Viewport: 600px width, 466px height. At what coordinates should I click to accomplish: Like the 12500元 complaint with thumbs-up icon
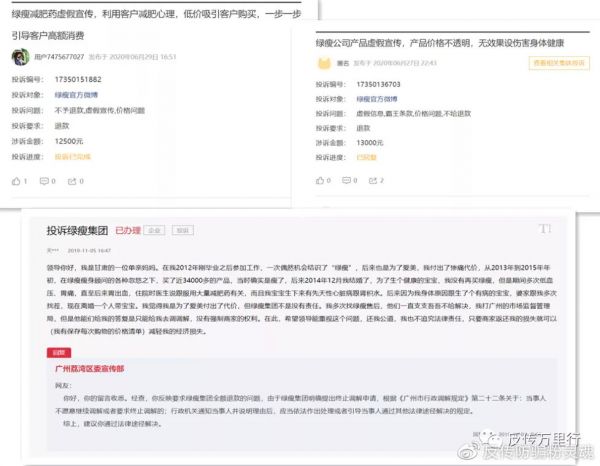(16, 181)
